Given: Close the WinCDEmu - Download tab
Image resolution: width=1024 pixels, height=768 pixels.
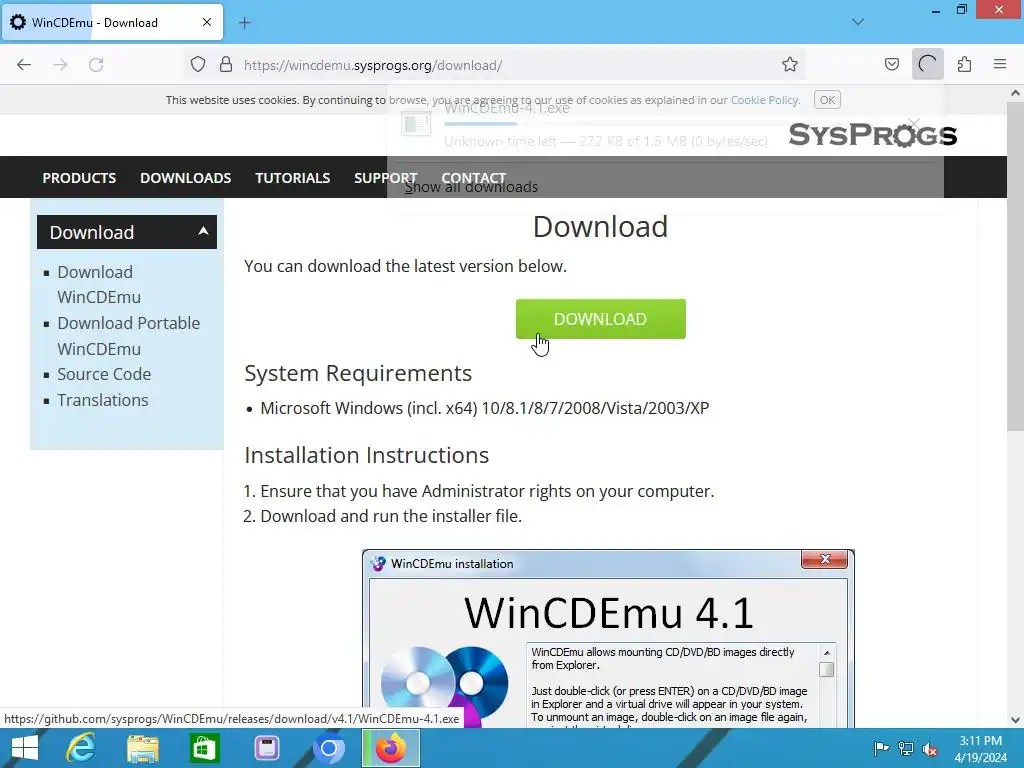Looking at the screenshot, I should tap(207, 22).
